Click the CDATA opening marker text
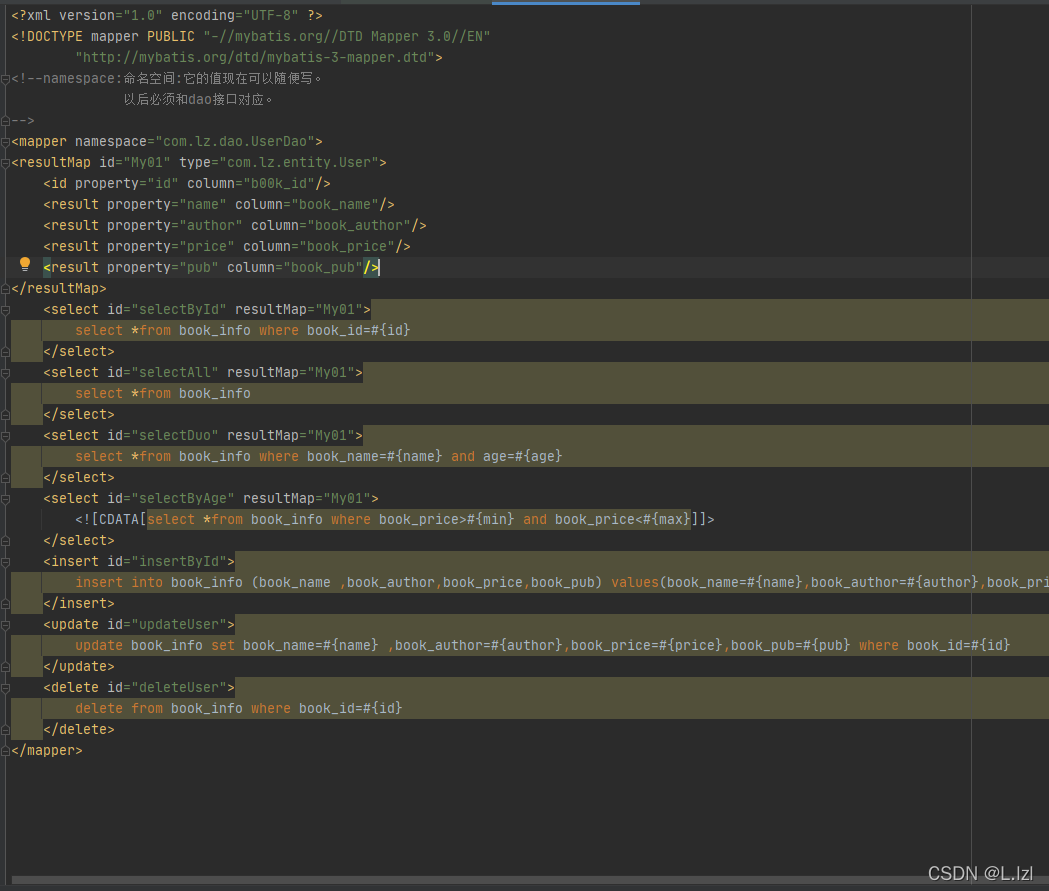1049x891 pixels. point(110,520)
